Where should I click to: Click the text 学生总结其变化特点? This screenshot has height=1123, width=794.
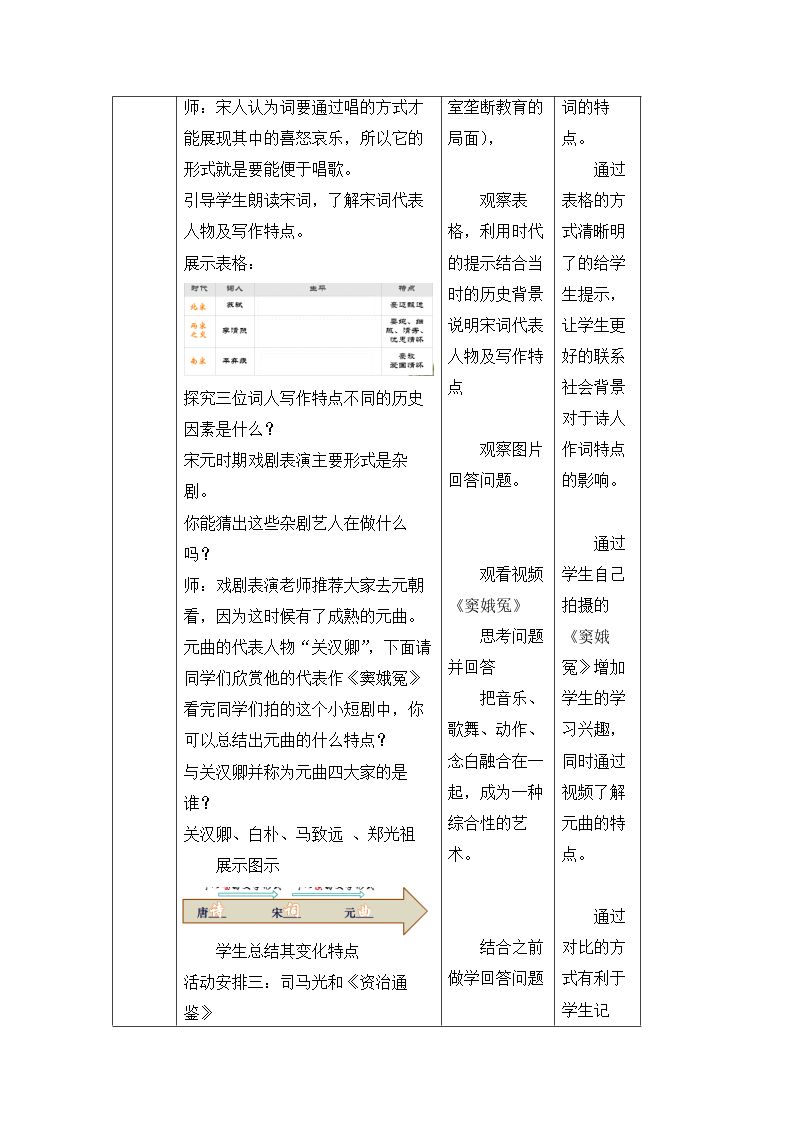[x=287, y=950]
